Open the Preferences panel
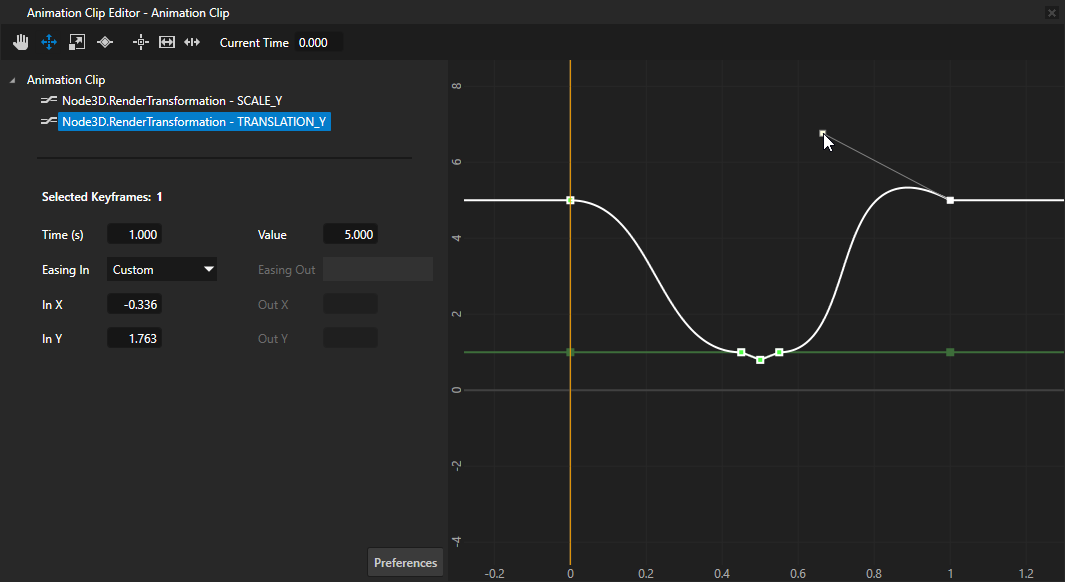This screenshot has height=582, width=1065. tap(405, 562)
